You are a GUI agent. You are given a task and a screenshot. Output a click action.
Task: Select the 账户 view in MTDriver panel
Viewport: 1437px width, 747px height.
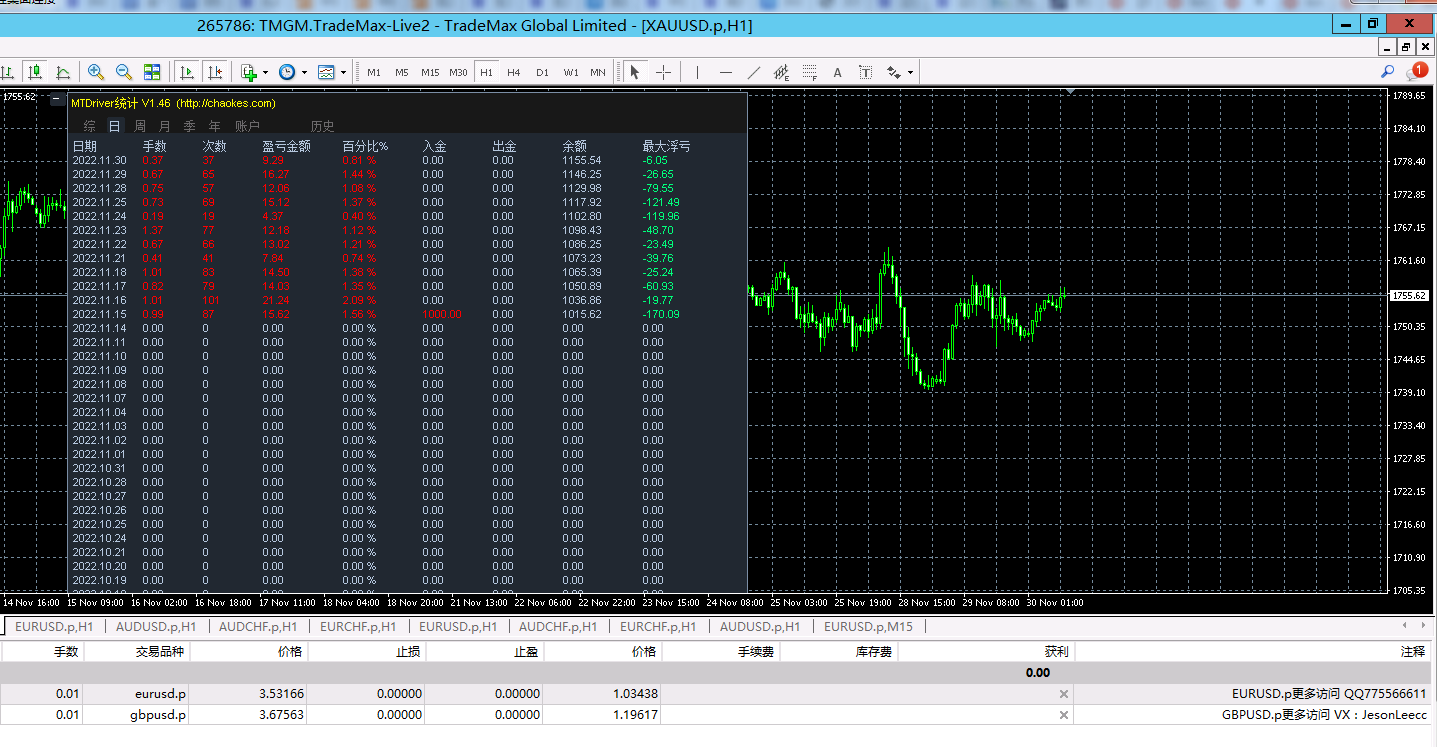[247, 126]
